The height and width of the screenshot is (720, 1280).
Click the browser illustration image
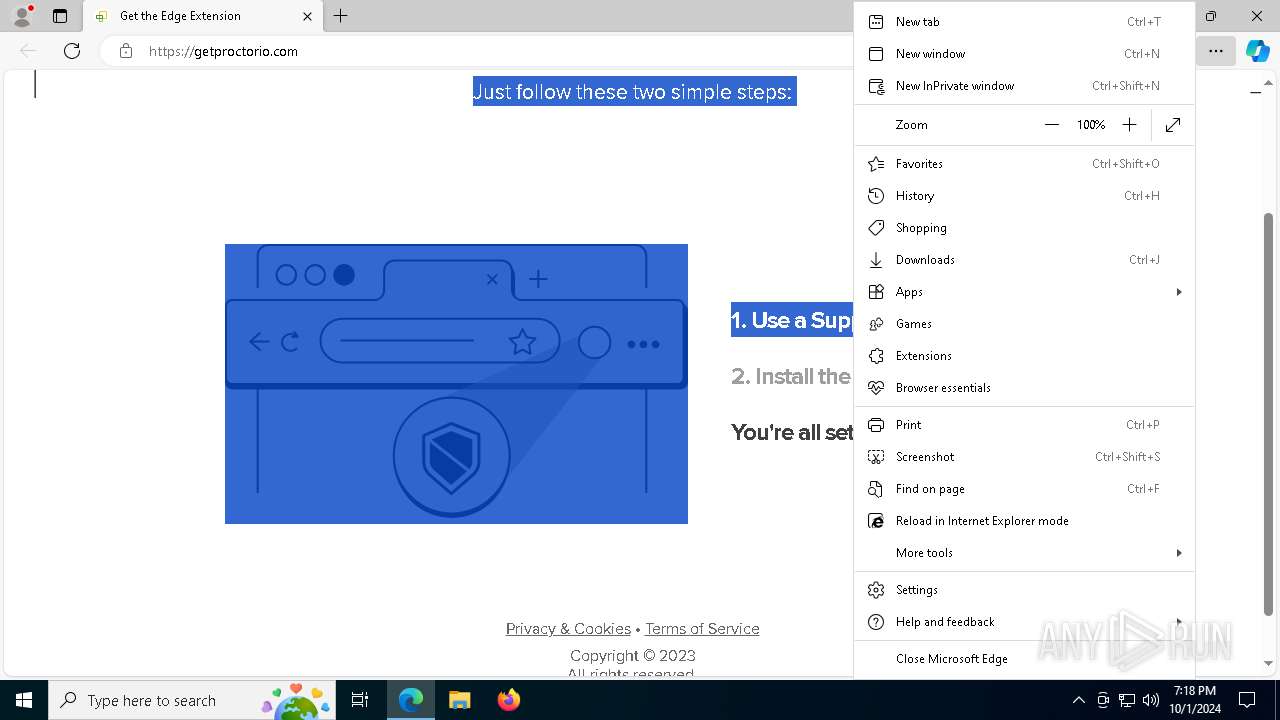[x=456, y=384]
